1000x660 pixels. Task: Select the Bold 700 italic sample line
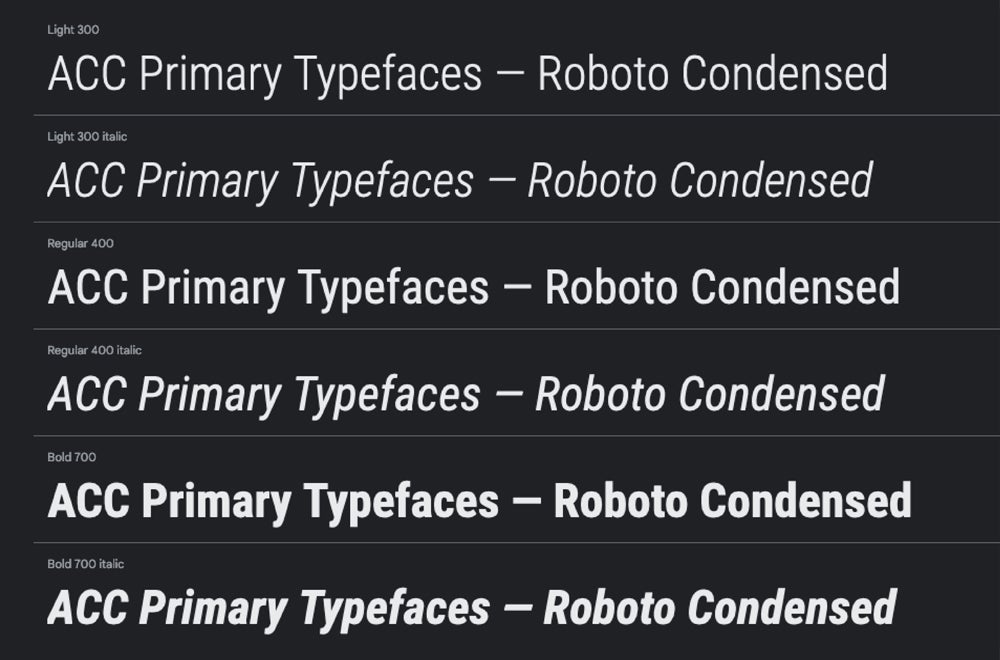coord(471,608)
